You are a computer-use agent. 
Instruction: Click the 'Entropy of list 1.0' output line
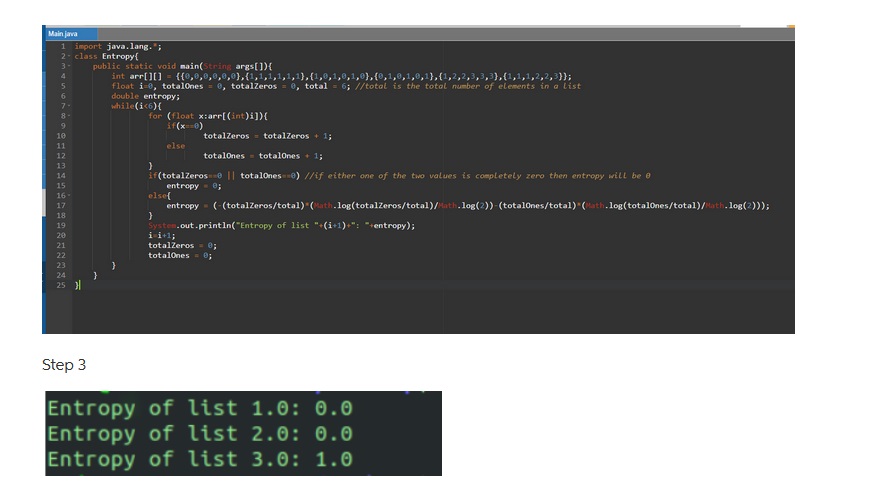[199, 408]
